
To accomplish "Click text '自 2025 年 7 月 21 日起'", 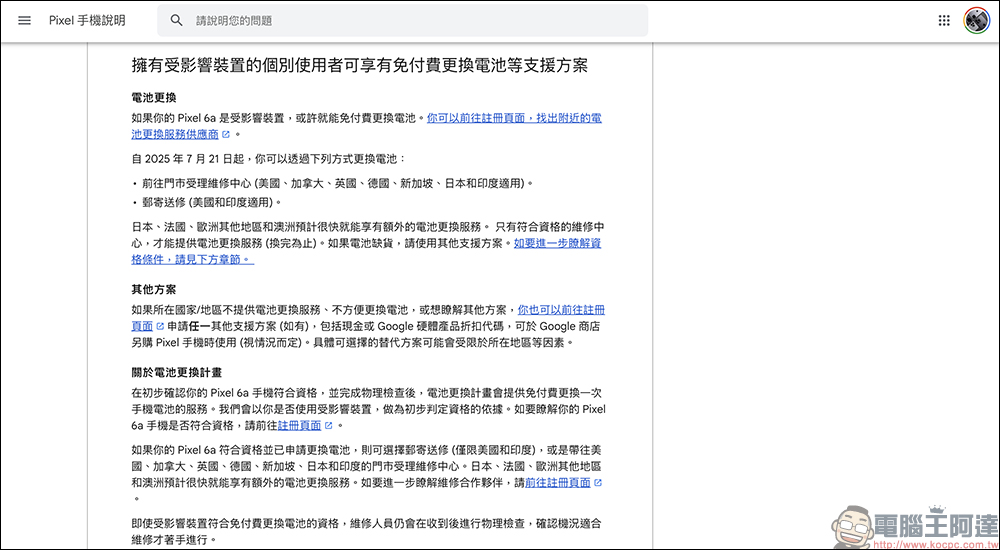I will pyautogui.click(x=189, y=158).
